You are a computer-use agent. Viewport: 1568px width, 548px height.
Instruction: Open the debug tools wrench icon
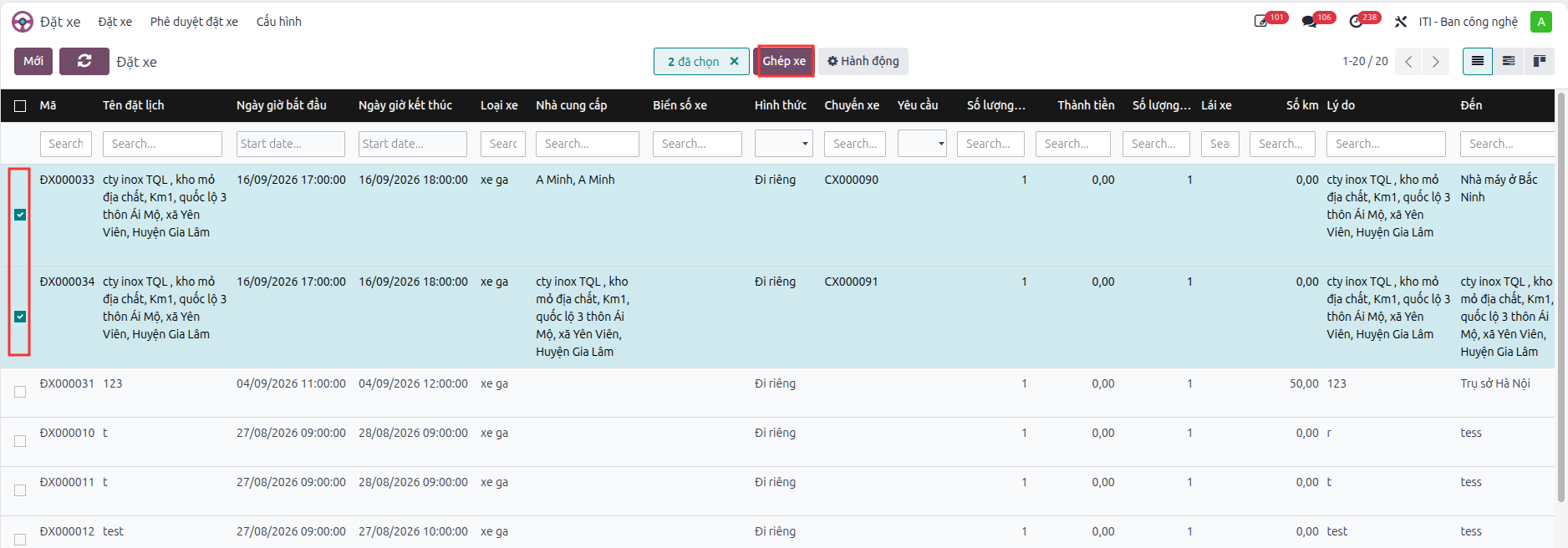(x=1401, y=22)
